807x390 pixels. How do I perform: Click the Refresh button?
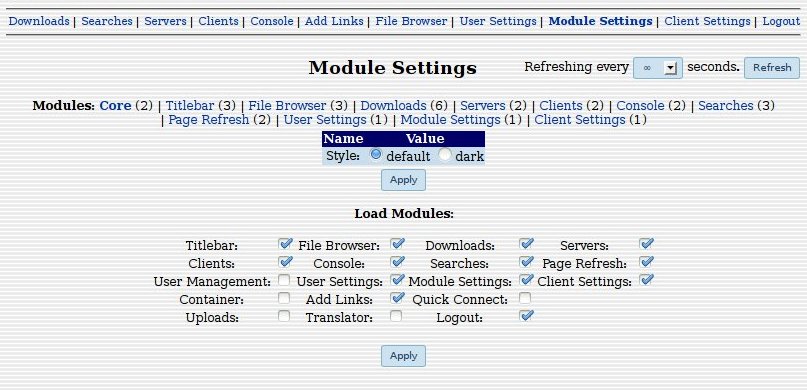pyautogui.click(x=771, y=68)
